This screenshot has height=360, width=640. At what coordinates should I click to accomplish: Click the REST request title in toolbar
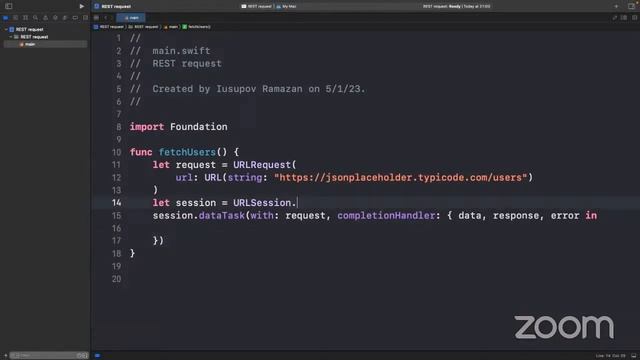pyautogui.click(x=116, y=7)
